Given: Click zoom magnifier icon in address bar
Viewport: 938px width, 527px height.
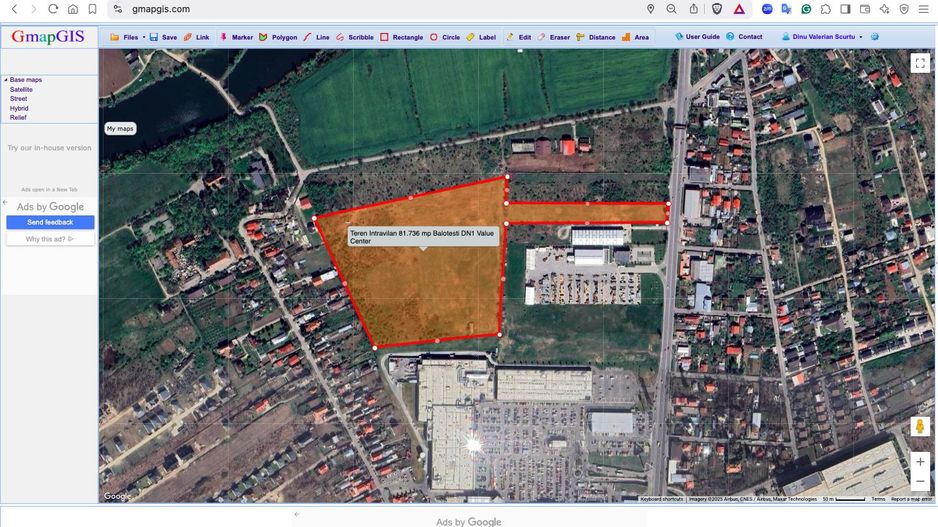Looking at the screenshot, I should click(672, 9).
